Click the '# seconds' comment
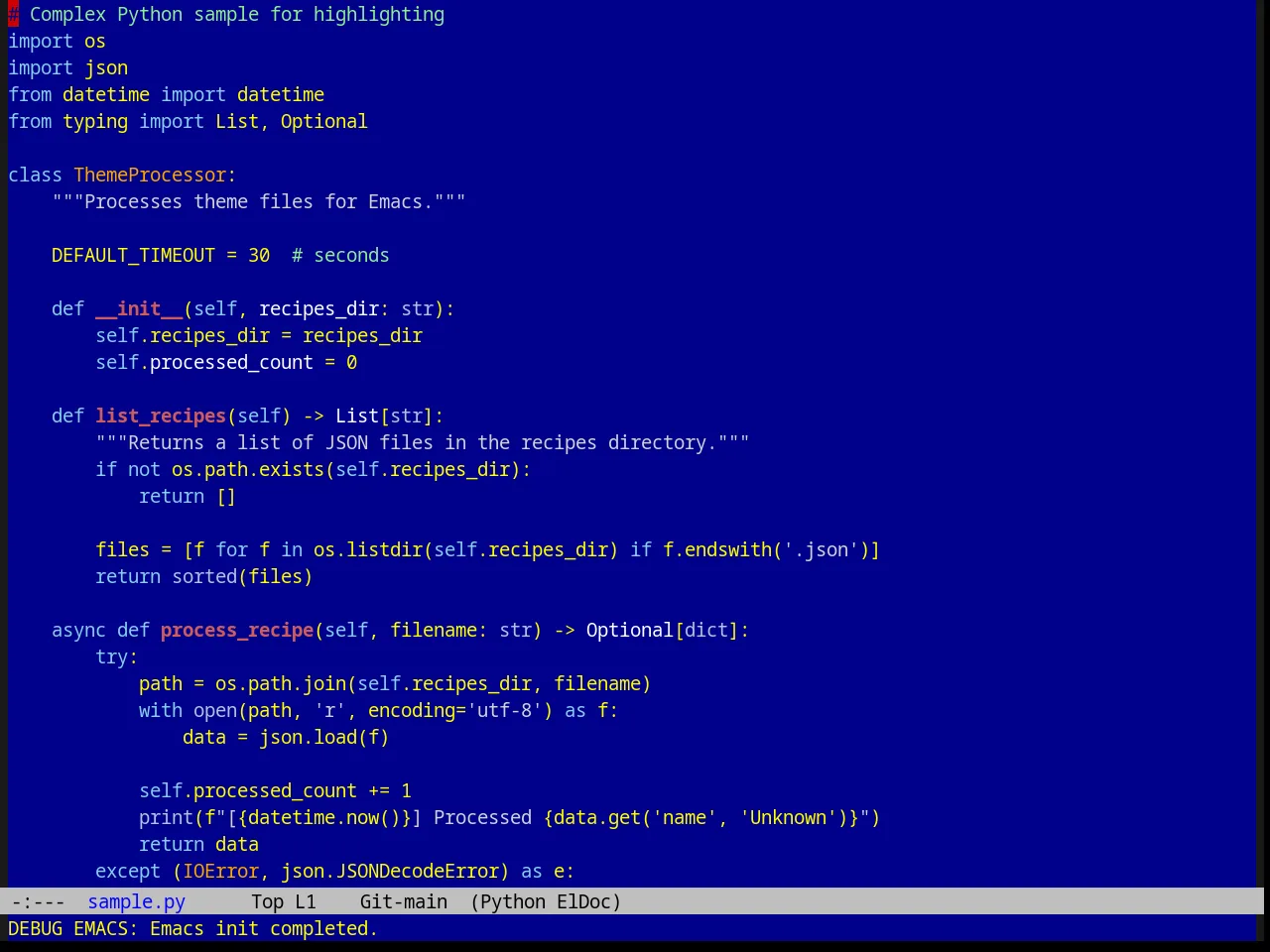This screenshot has width=1270, height=952. tap(340, 255)
